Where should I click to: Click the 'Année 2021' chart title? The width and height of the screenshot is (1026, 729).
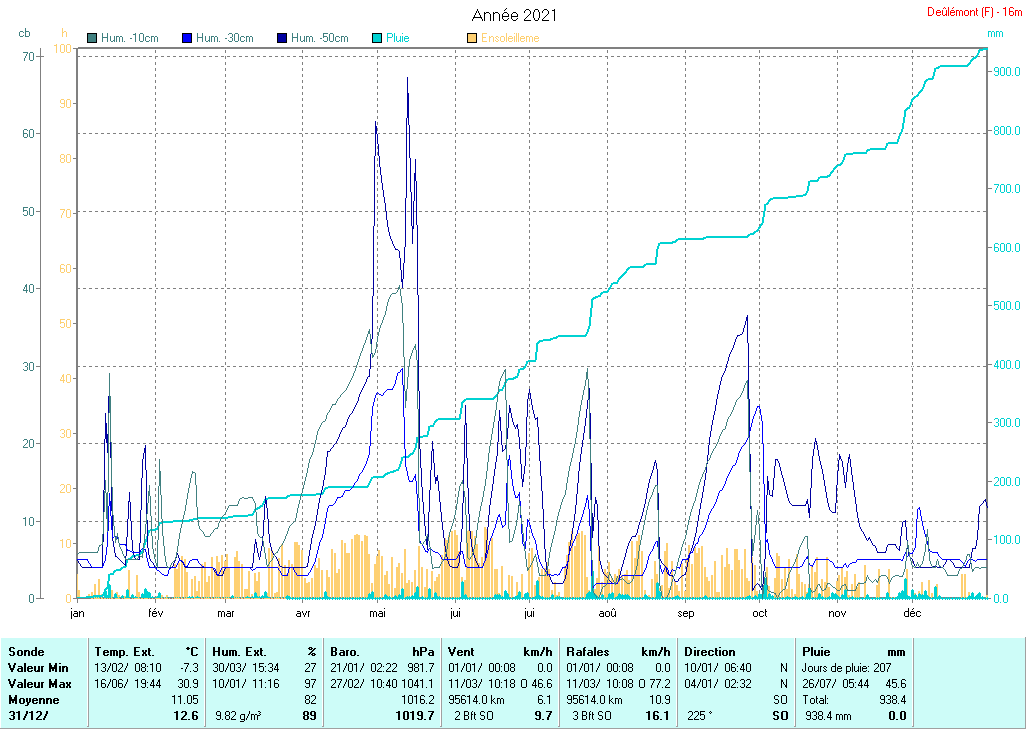(x=514, y=15)
